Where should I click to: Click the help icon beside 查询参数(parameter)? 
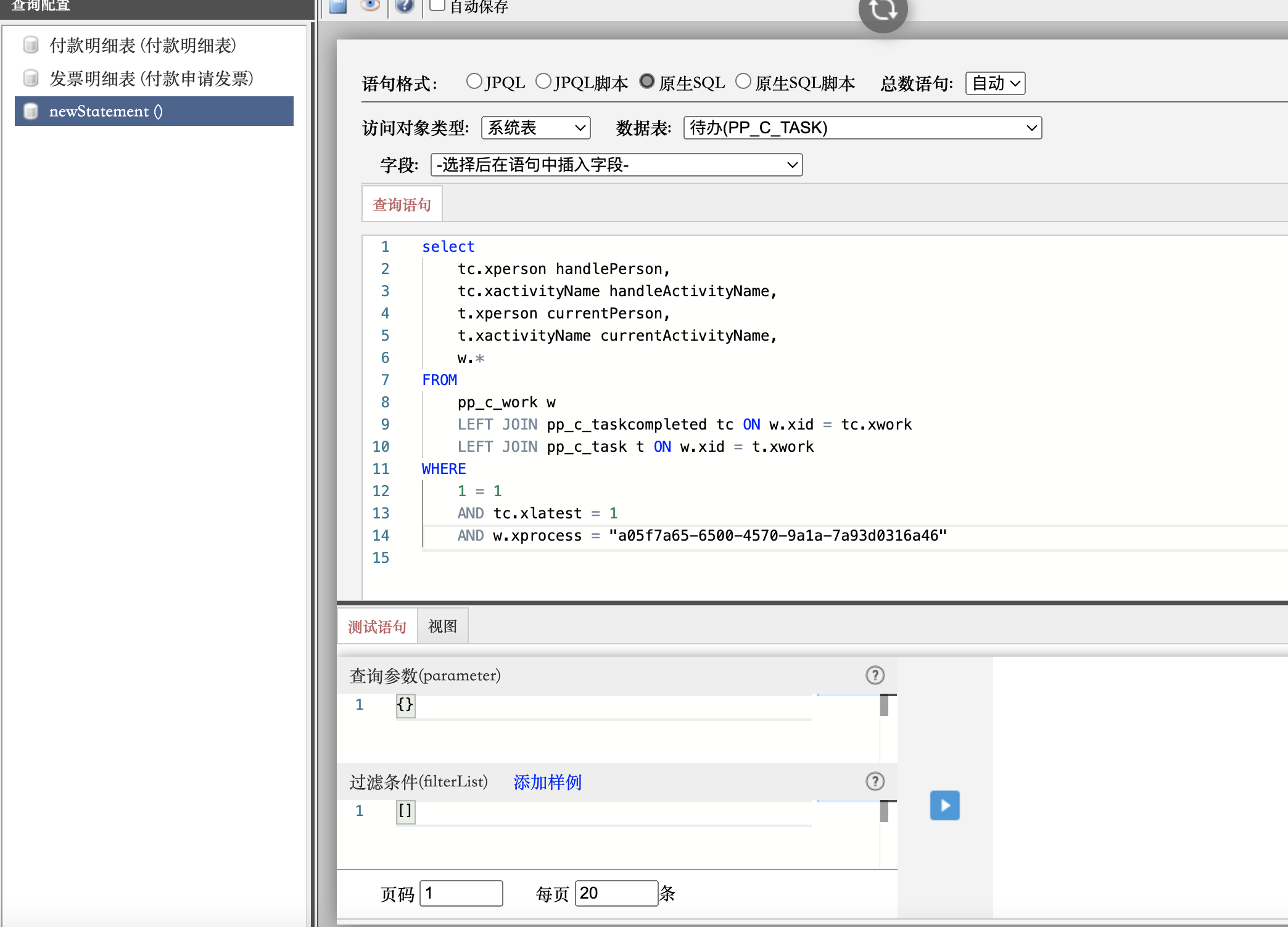pyautogui.click(x=875, y=675)
